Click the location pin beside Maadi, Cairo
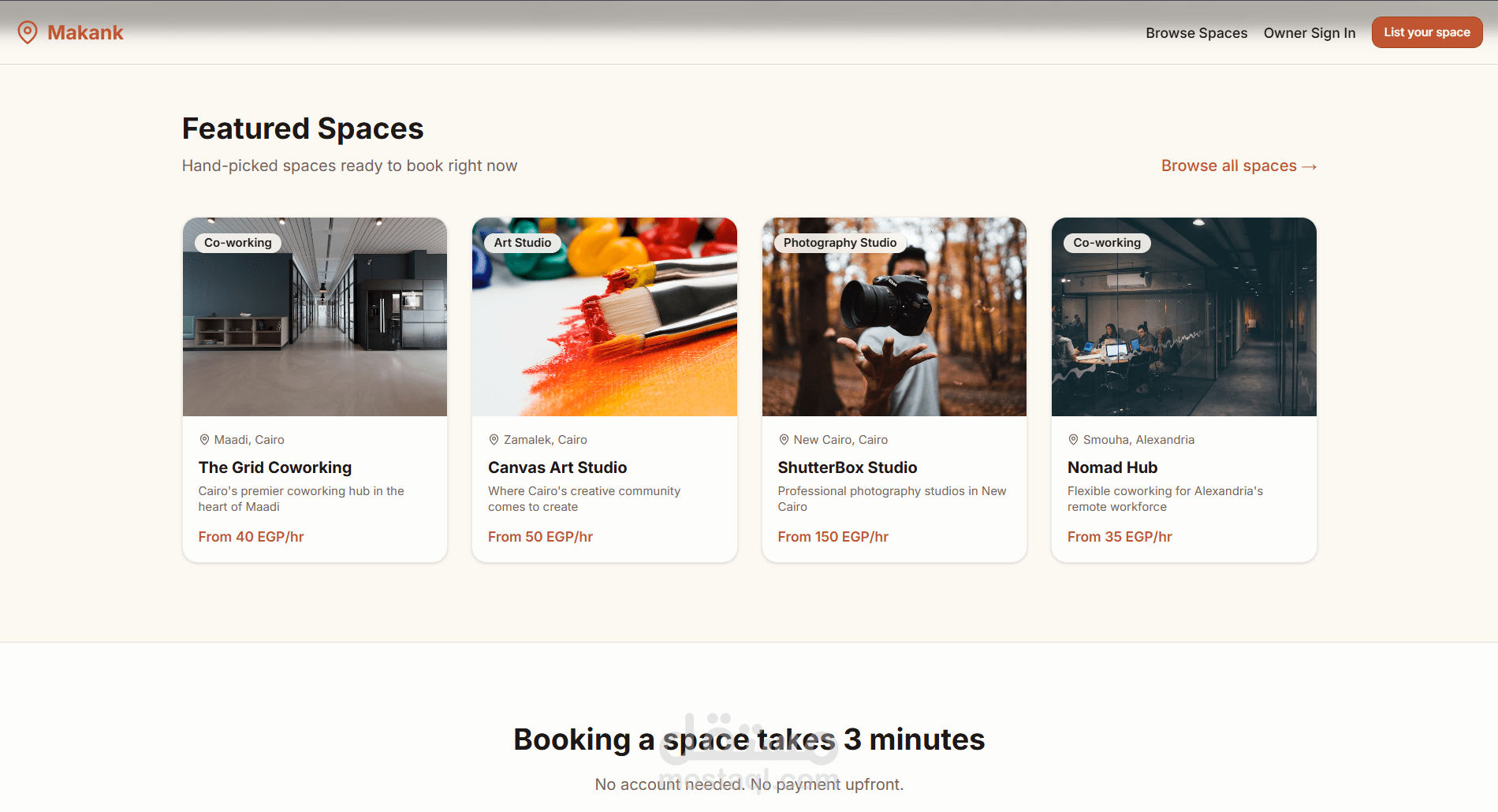This screenshot has width=1498, height=812. click(x=204, y=440)
